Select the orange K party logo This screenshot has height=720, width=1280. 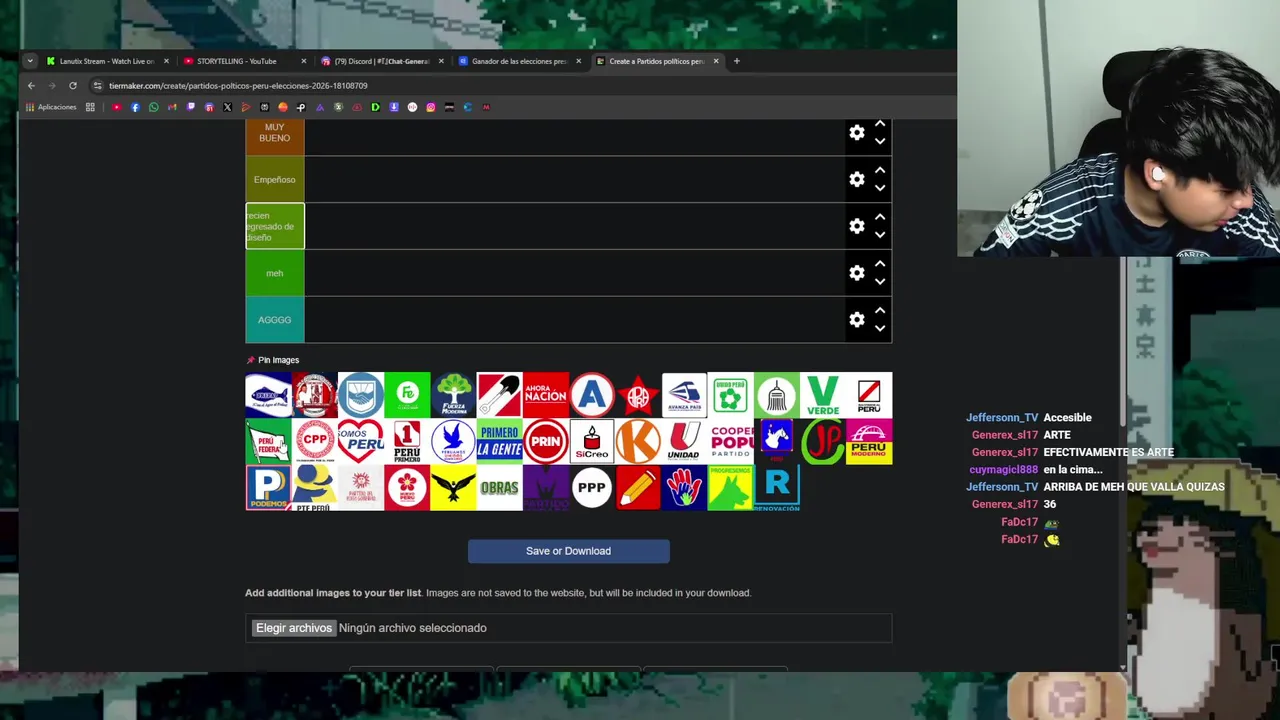click(x=638, y=441)
